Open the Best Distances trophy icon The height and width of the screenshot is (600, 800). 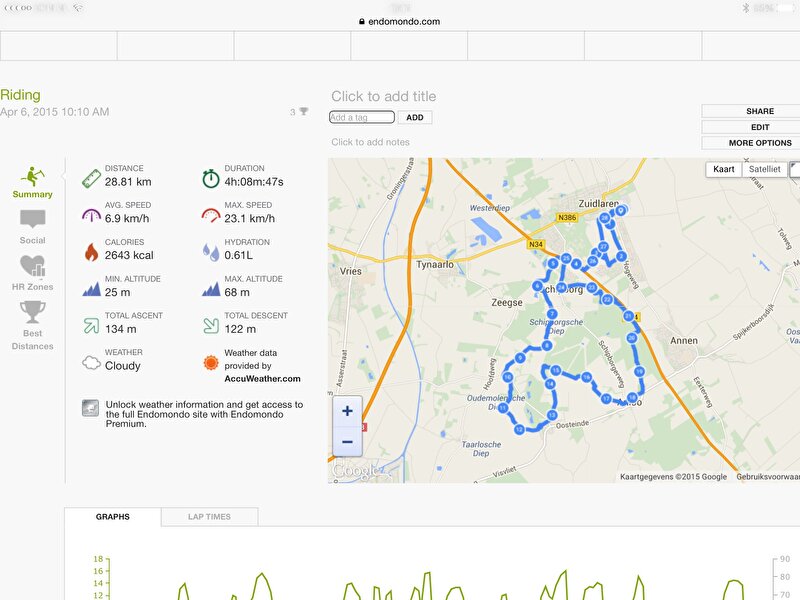coord(33,312)
